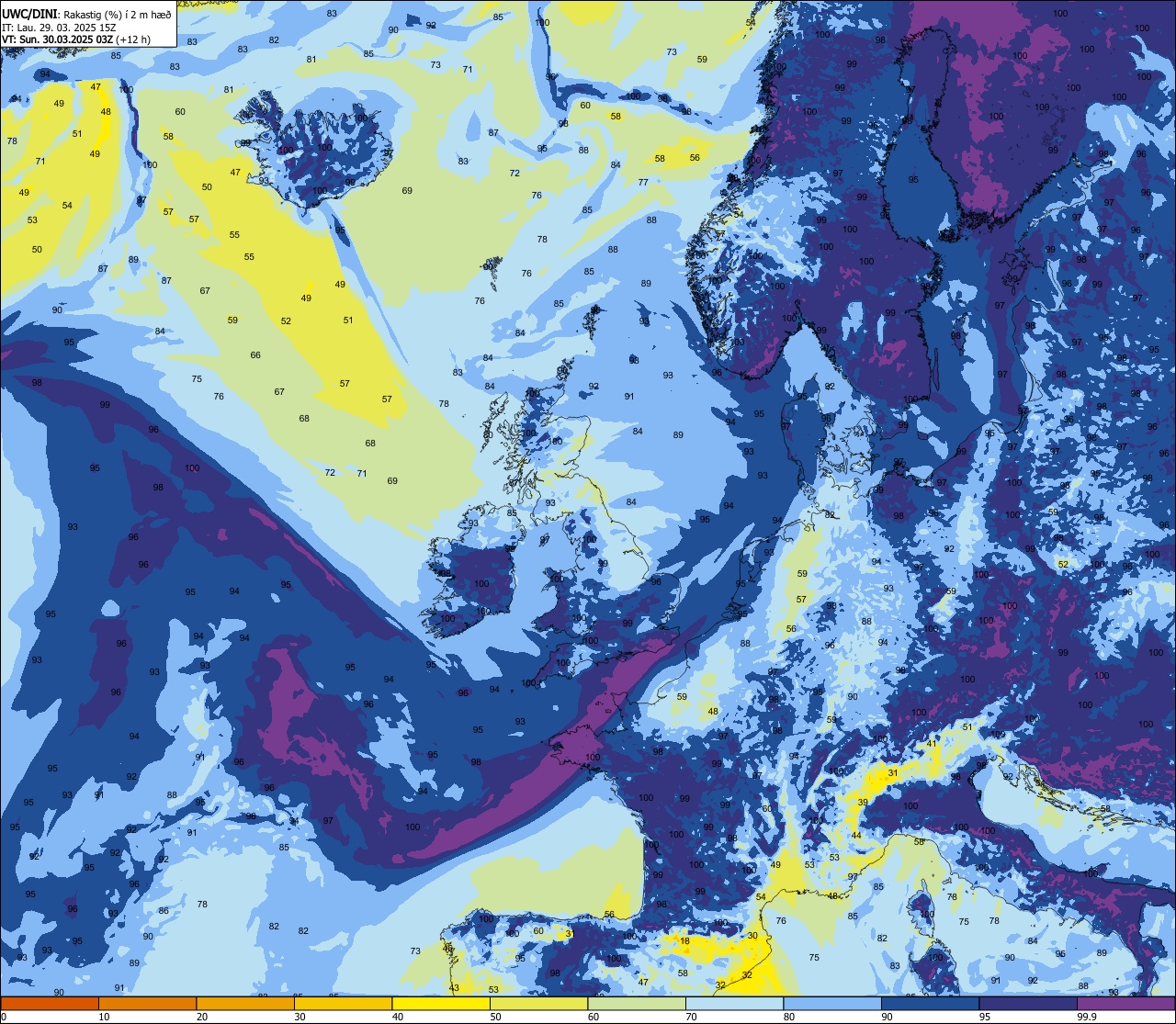This screenshot has height=1024, width=1176.
Task: Click the purple legend swatch above 99.9%
Action: (x=1125, y=1003)
